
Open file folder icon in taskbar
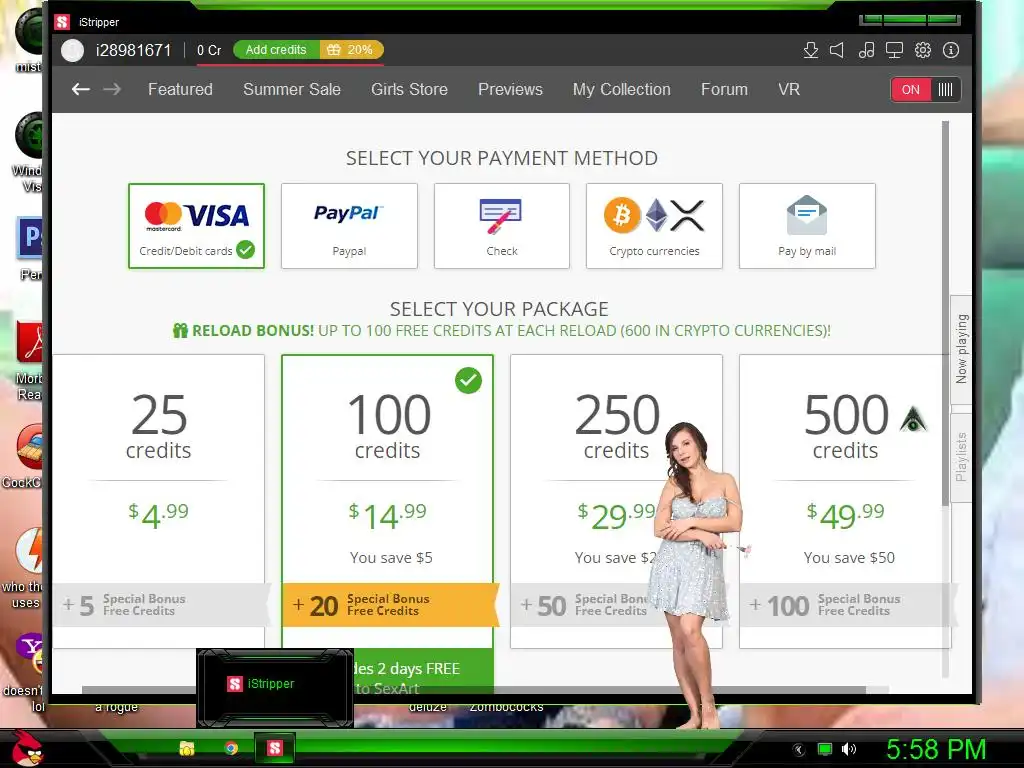187,748
